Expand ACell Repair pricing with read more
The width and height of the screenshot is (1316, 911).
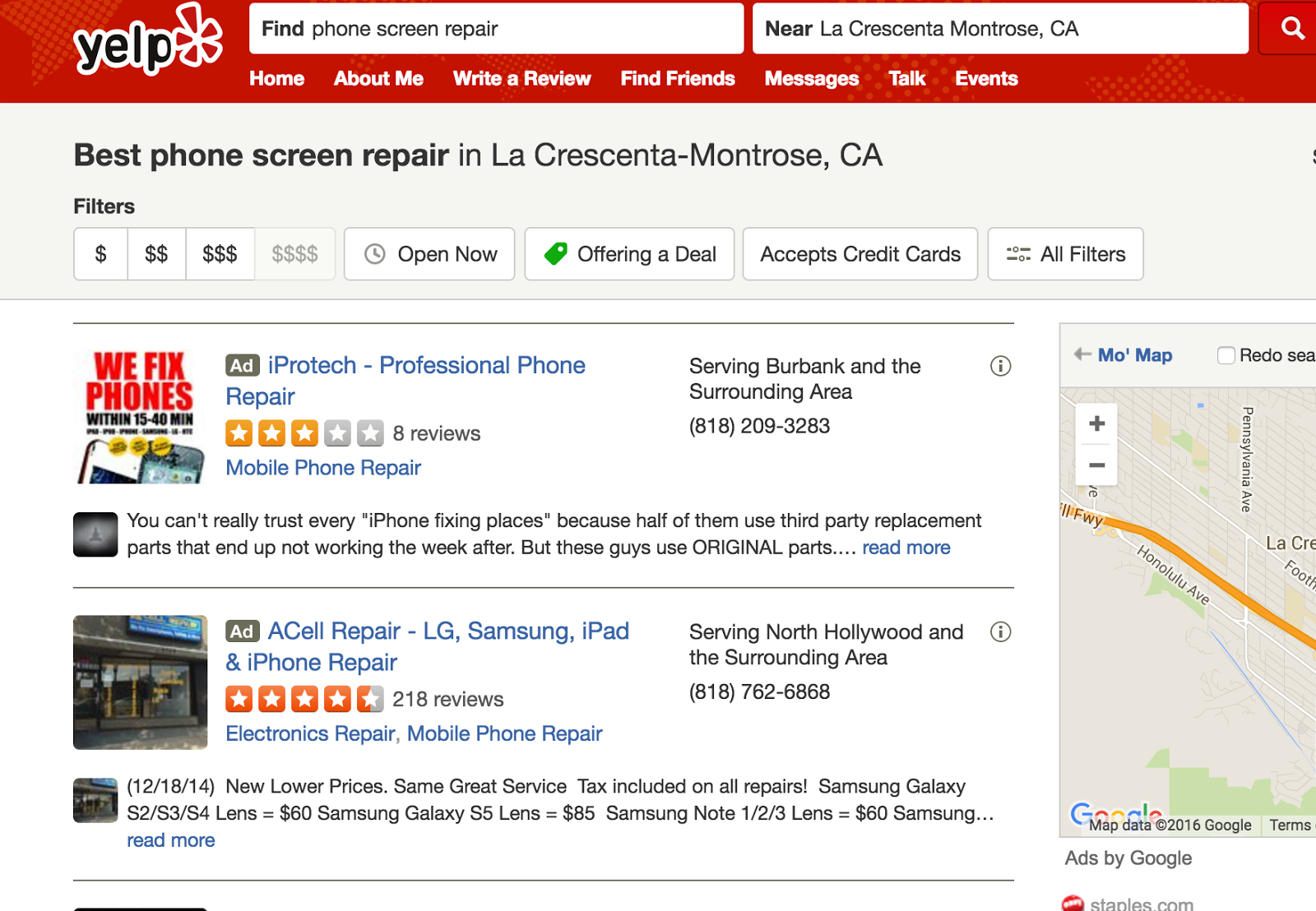170,839
